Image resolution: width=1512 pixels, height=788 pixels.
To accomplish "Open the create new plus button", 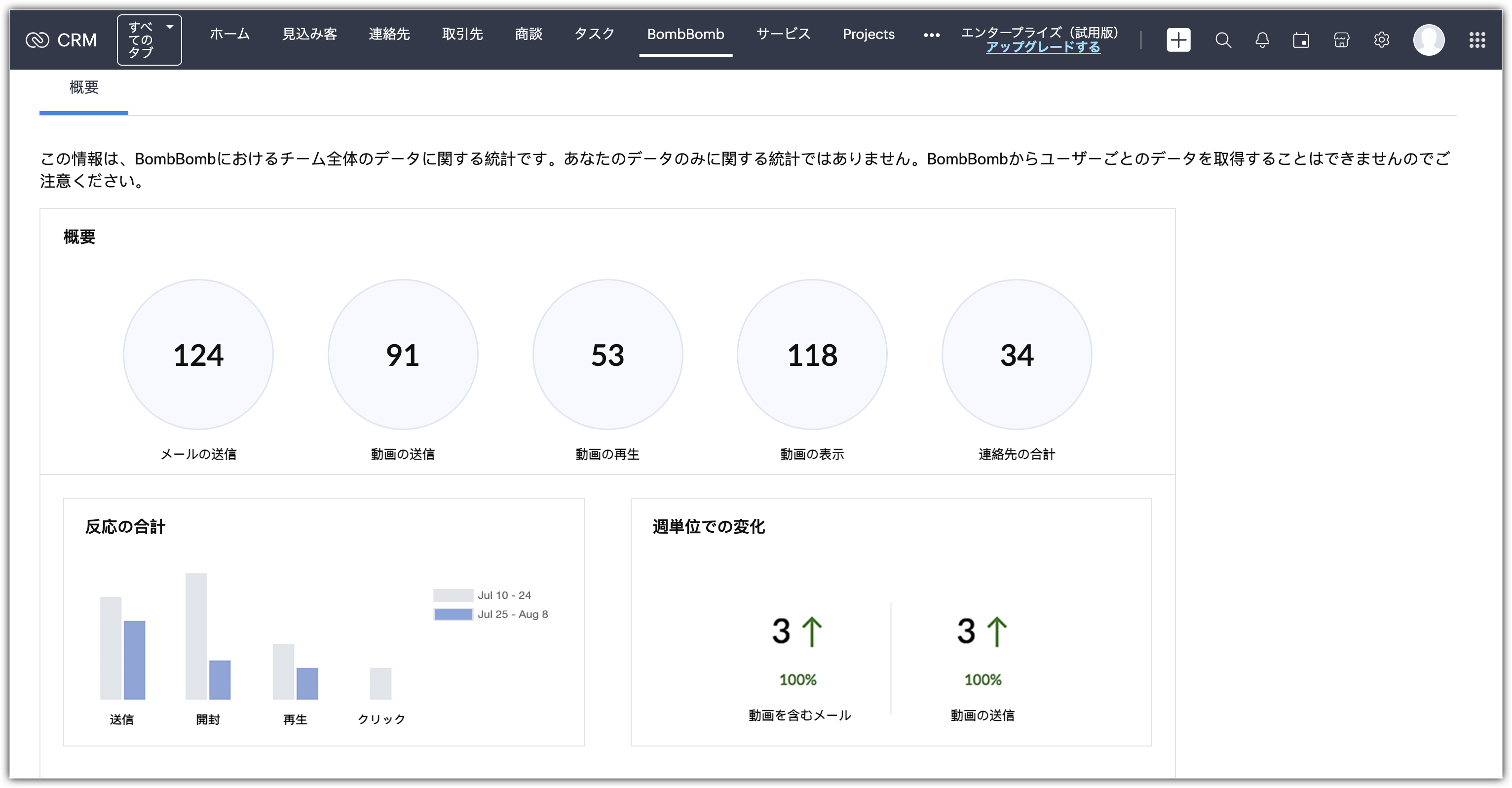I will (1178, 40).
